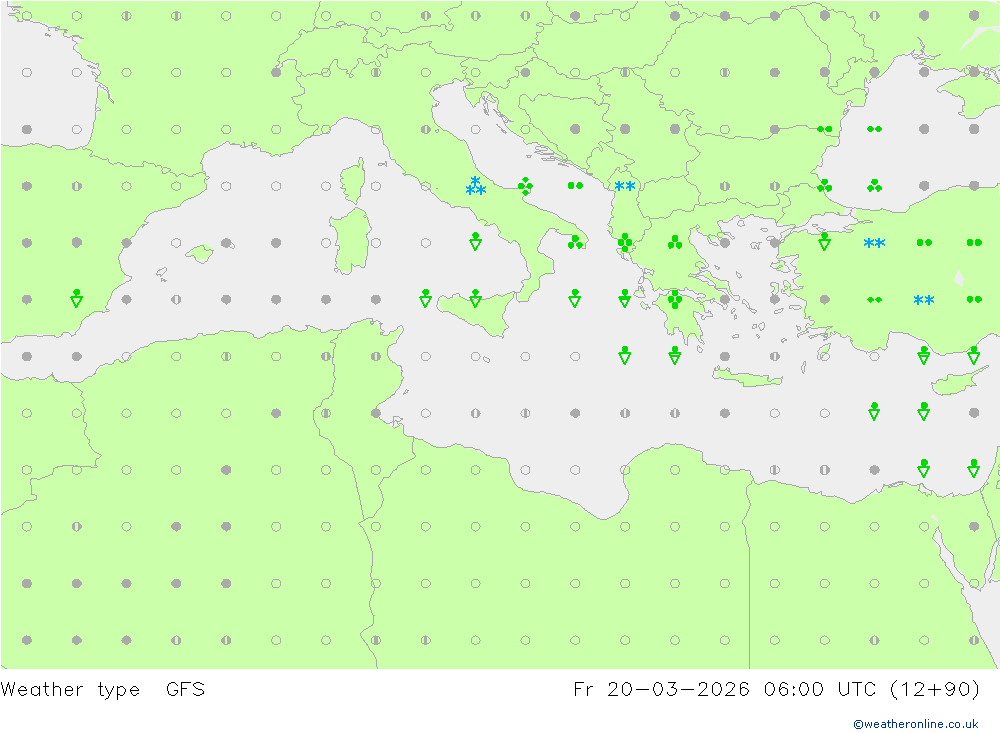The image size is (1000, 733).
Task: Click the triple blue snowflake symbol over central Italy
Action: 475,186
